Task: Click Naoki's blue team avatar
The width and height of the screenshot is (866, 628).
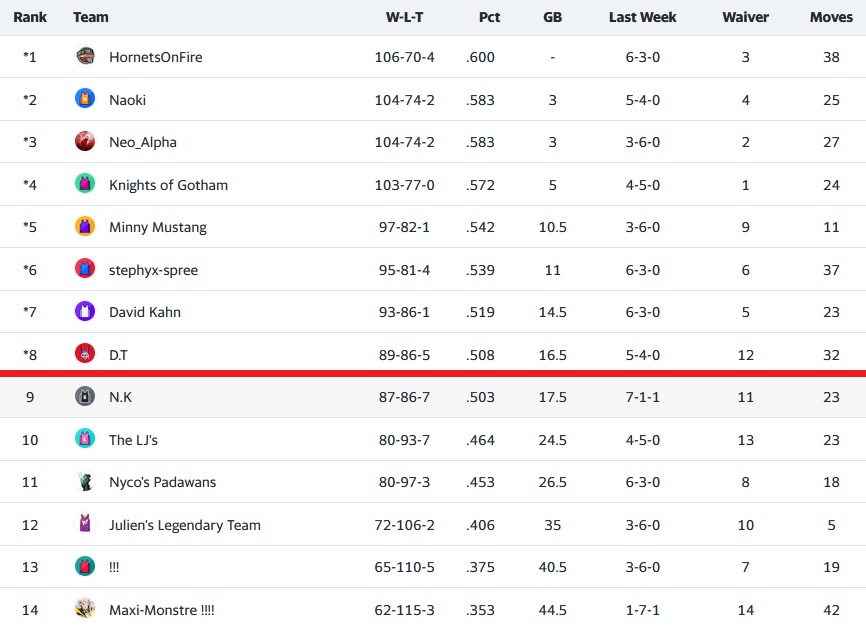Action: point(85,99)
